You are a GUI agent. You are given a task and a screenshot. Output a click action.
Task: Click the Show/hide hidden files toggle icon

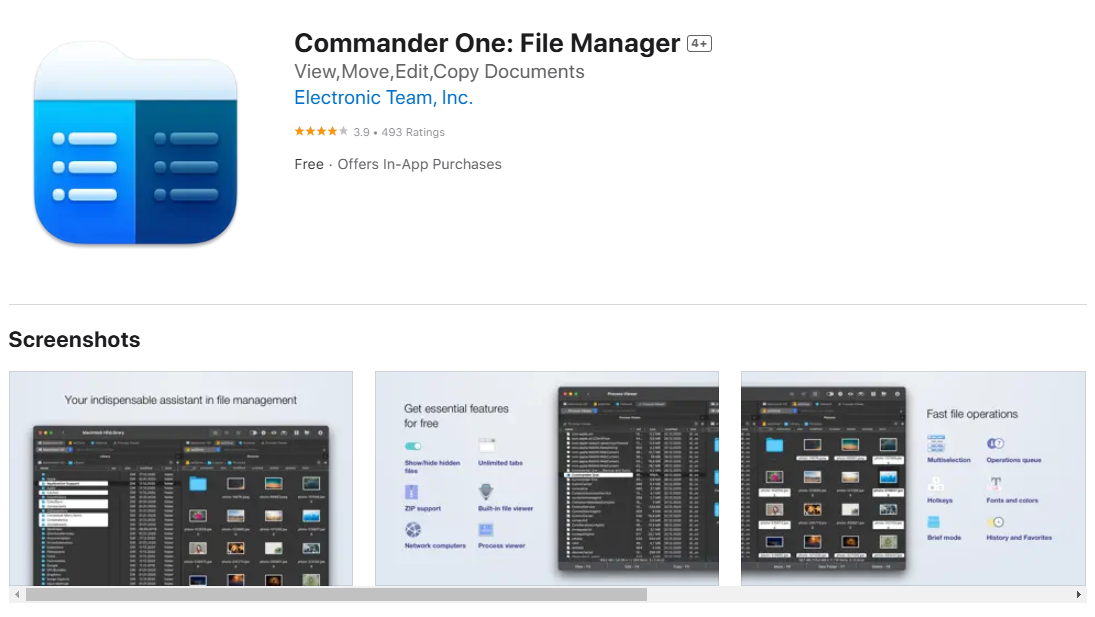click(413, 446)
